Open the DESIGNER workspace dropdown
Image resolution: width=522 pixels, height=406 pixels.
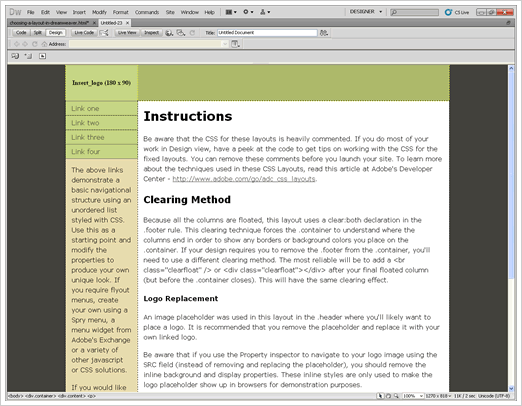point(366,12)
